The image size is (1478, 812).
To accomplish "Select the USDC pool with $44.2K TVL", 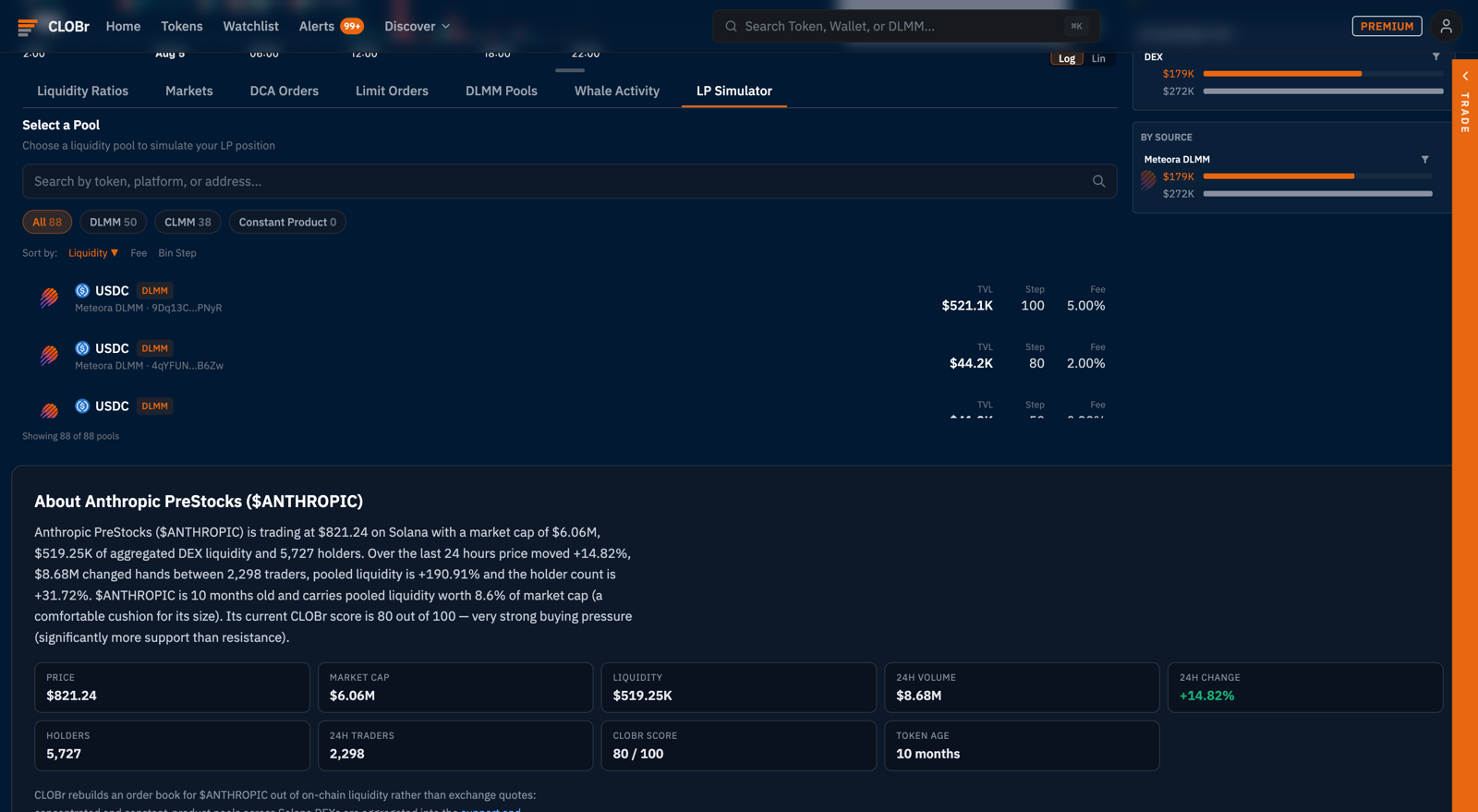I will [569, 356].
